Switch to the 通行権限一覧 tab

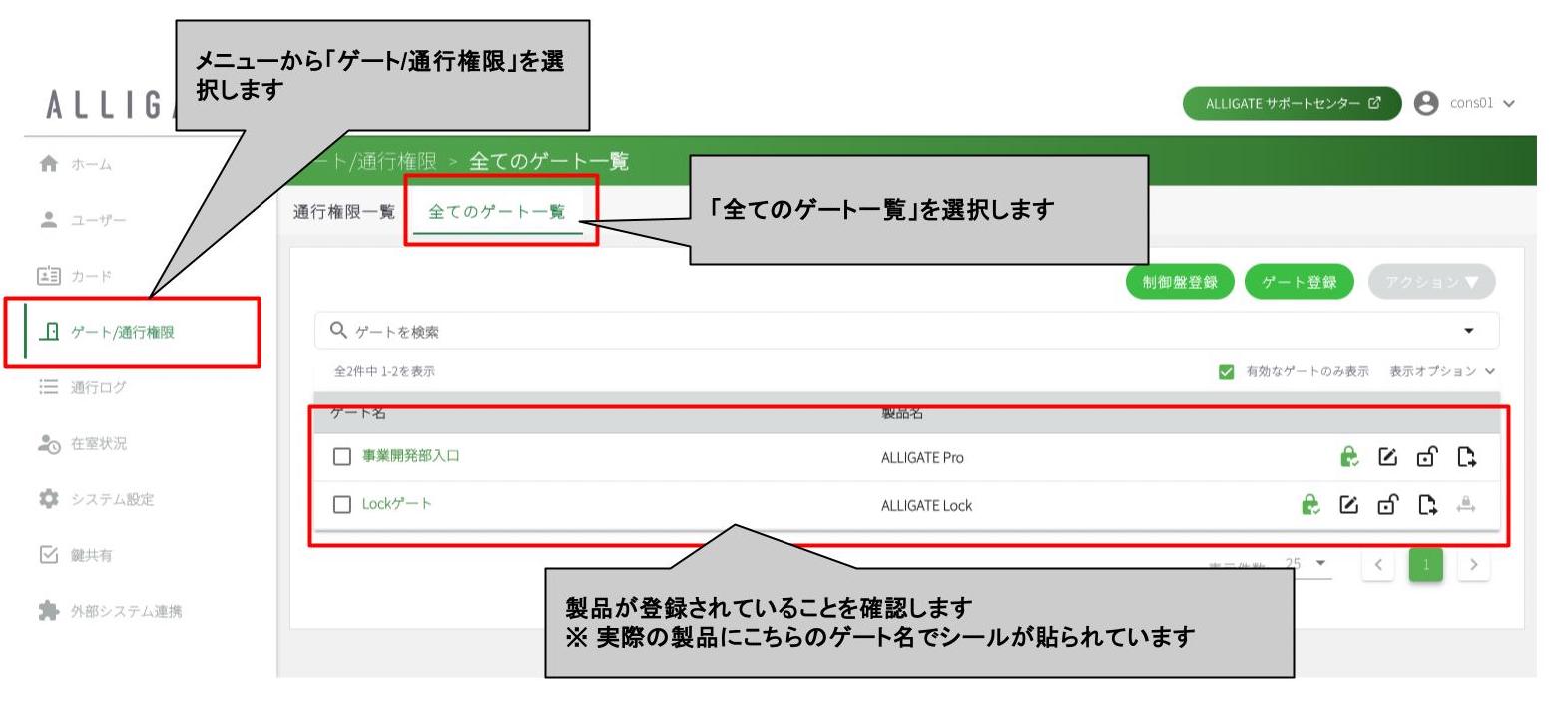344,212
